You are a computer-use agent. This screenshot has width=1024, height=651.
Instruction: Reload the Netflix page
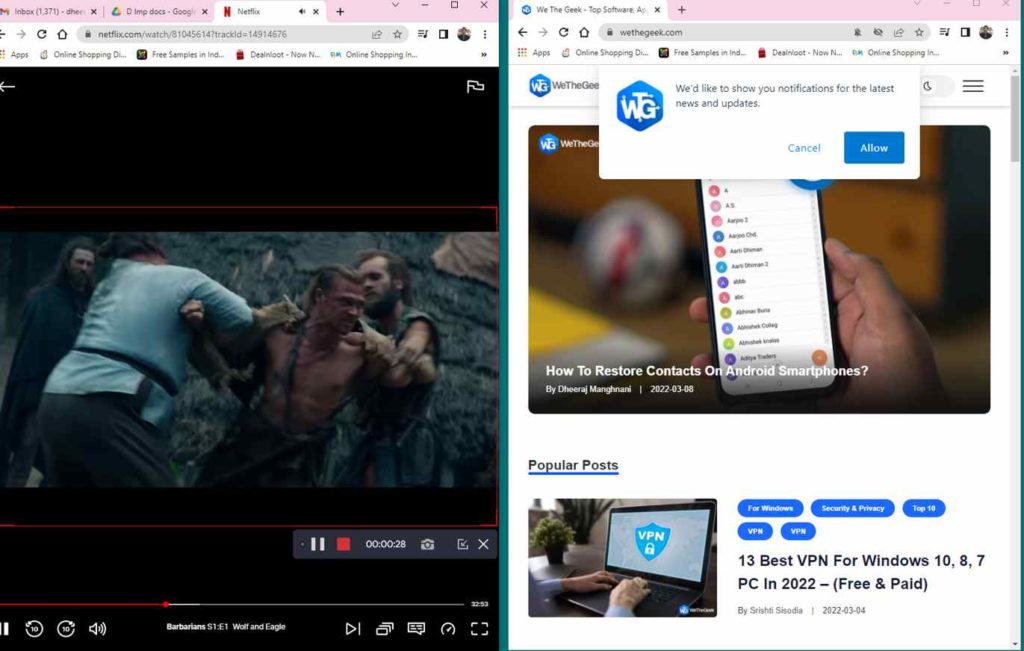[42, 34]
